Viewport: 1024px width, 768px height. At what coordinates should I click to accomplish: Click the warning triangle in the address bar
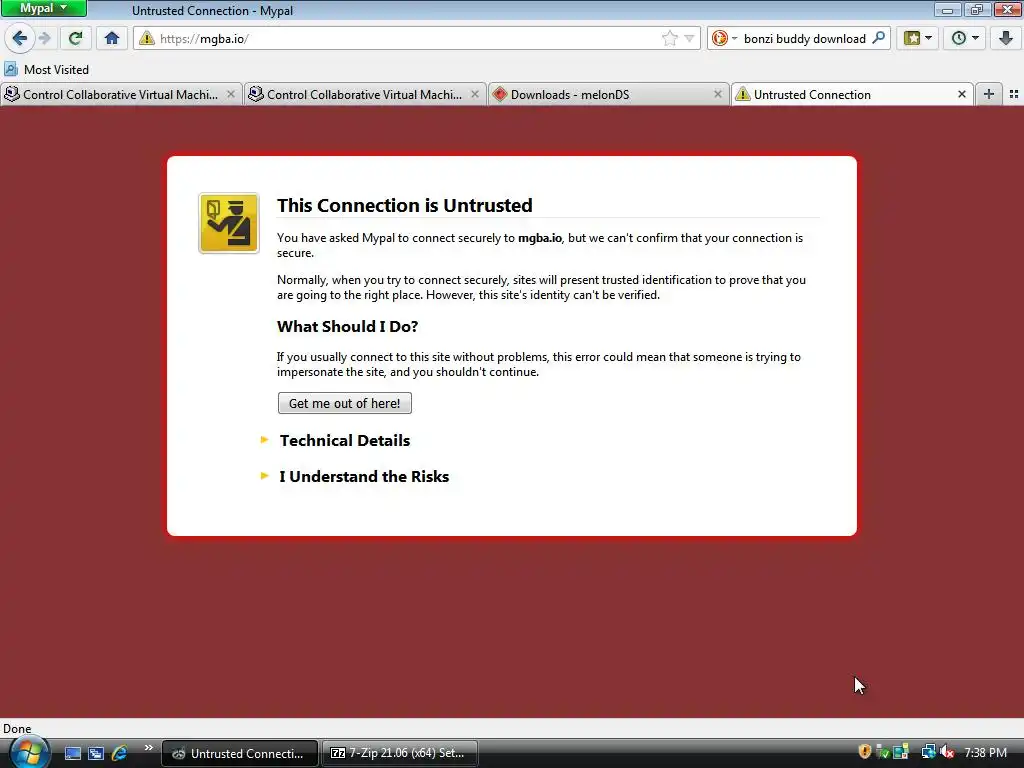(x=147, y=39)
